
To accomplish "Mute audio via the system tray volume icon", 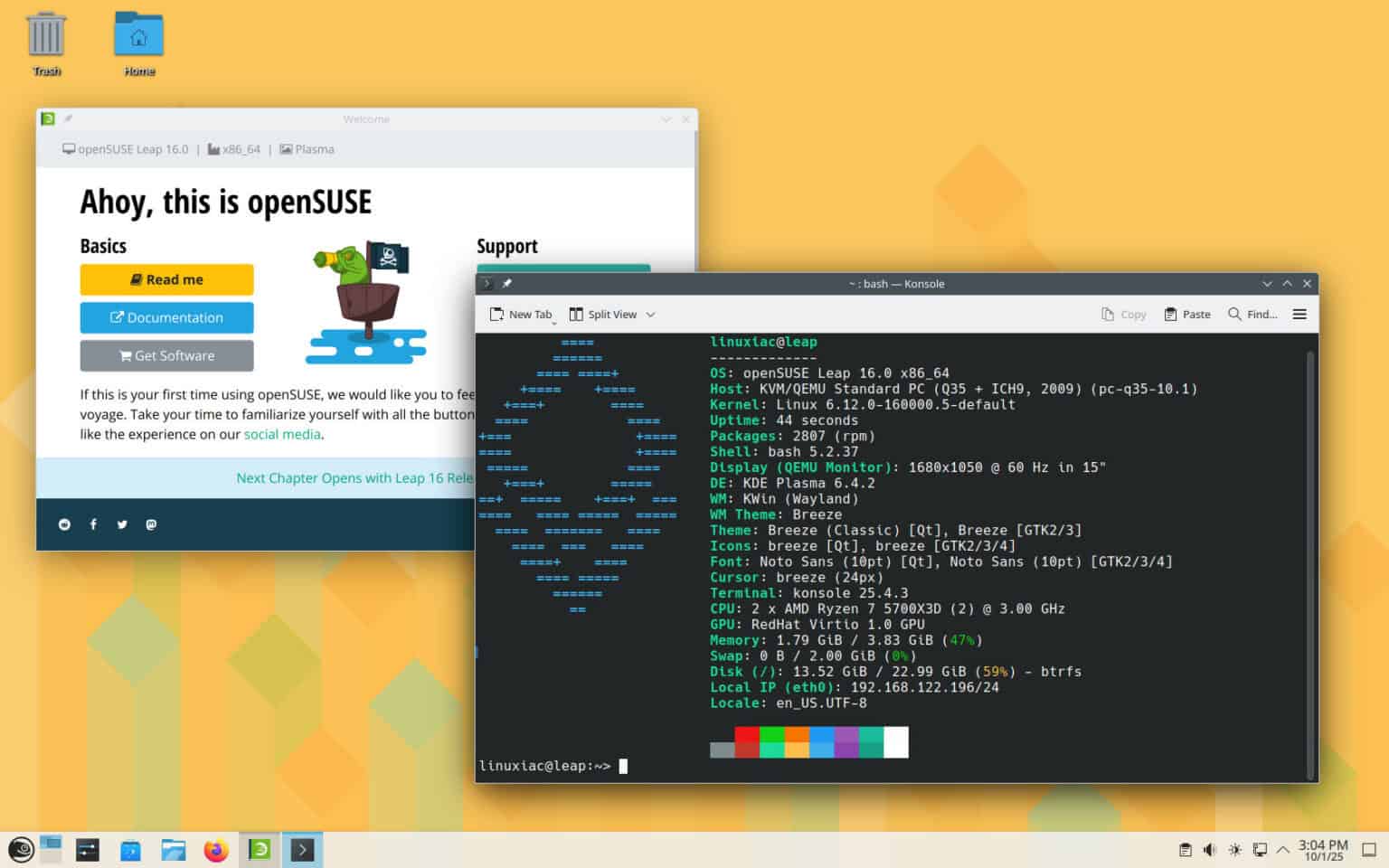I will 1209,849.
